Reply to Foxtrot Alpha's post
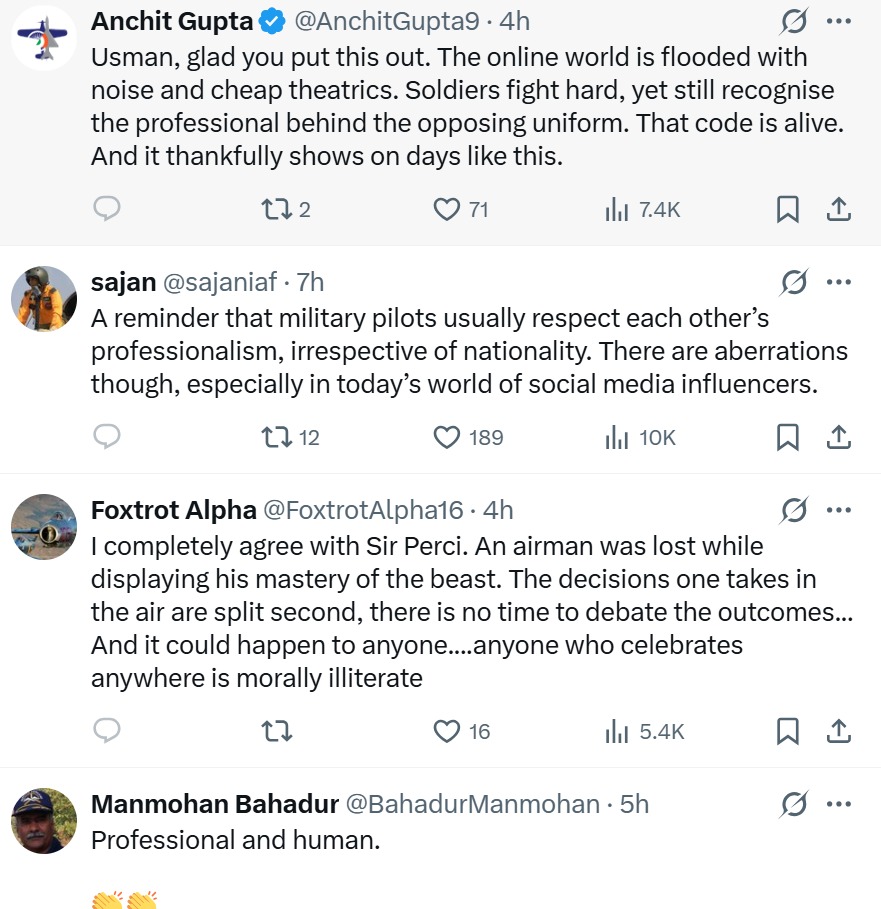 pos(107,731)
